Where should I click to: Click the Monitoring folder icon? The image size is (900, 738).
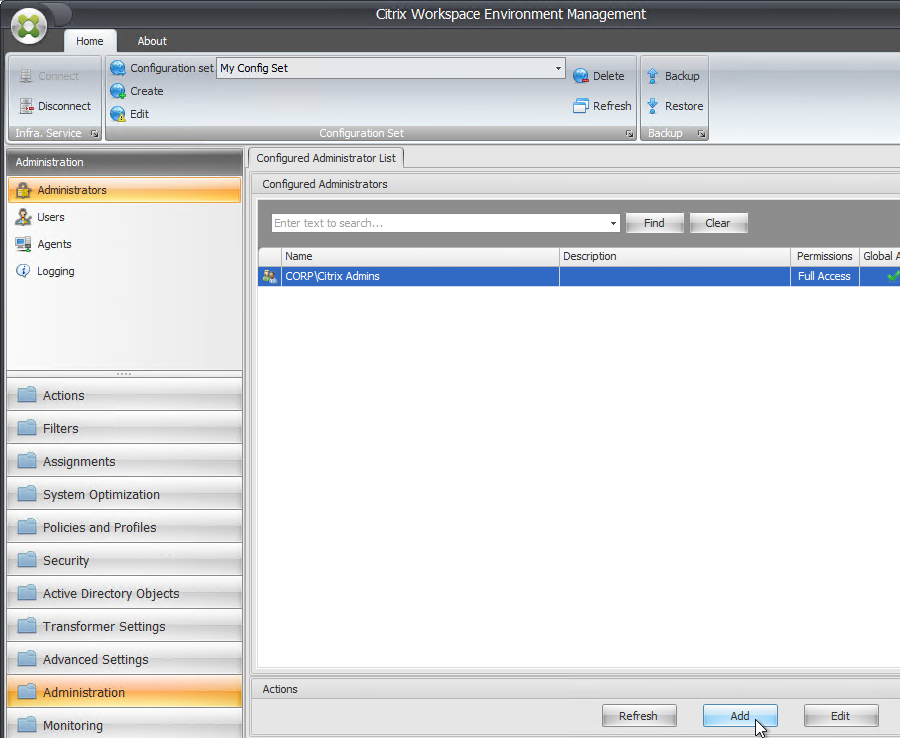[26, 725]
